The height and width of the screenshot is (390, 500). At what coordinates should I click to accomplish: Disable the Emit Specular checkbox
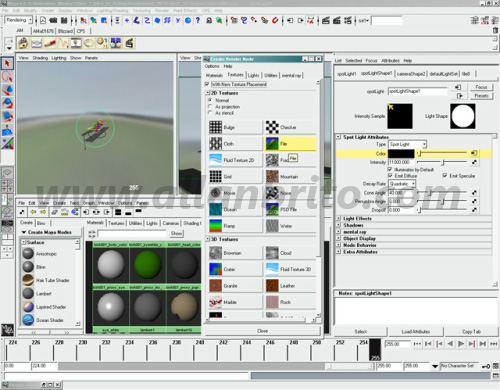click(445, 176)
